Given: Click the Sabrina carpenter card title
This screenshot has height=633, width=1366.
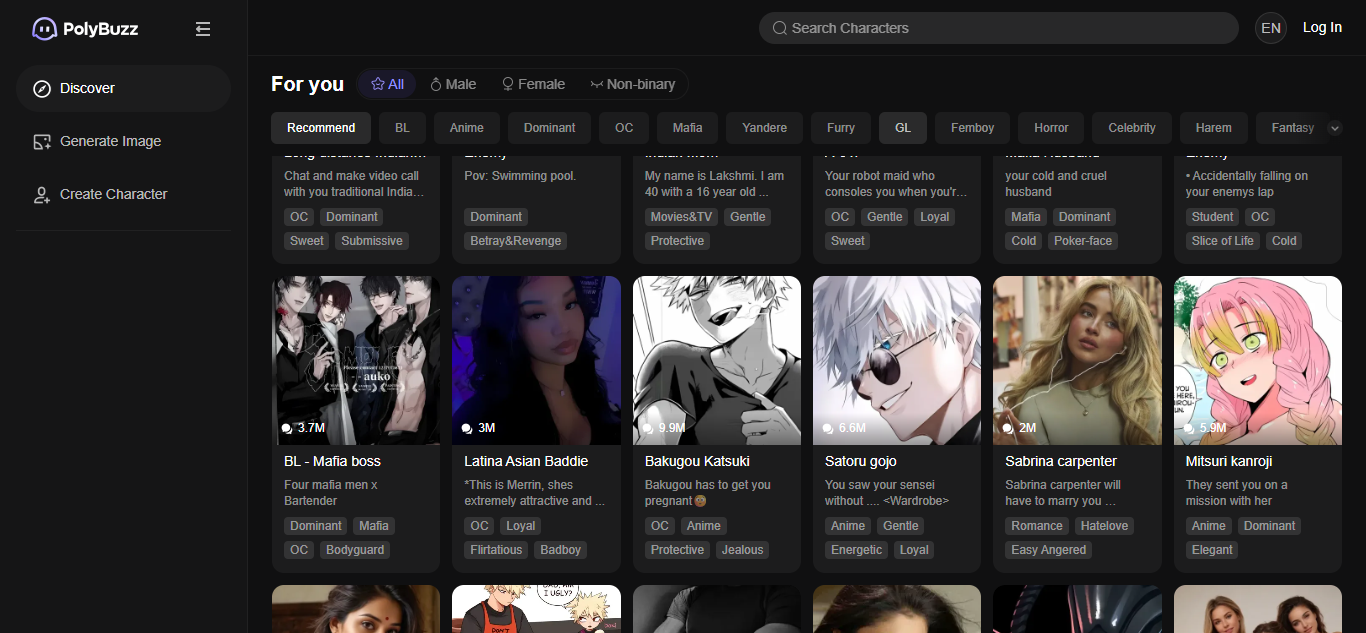Looking at the screenshot, I should 1061,462.
